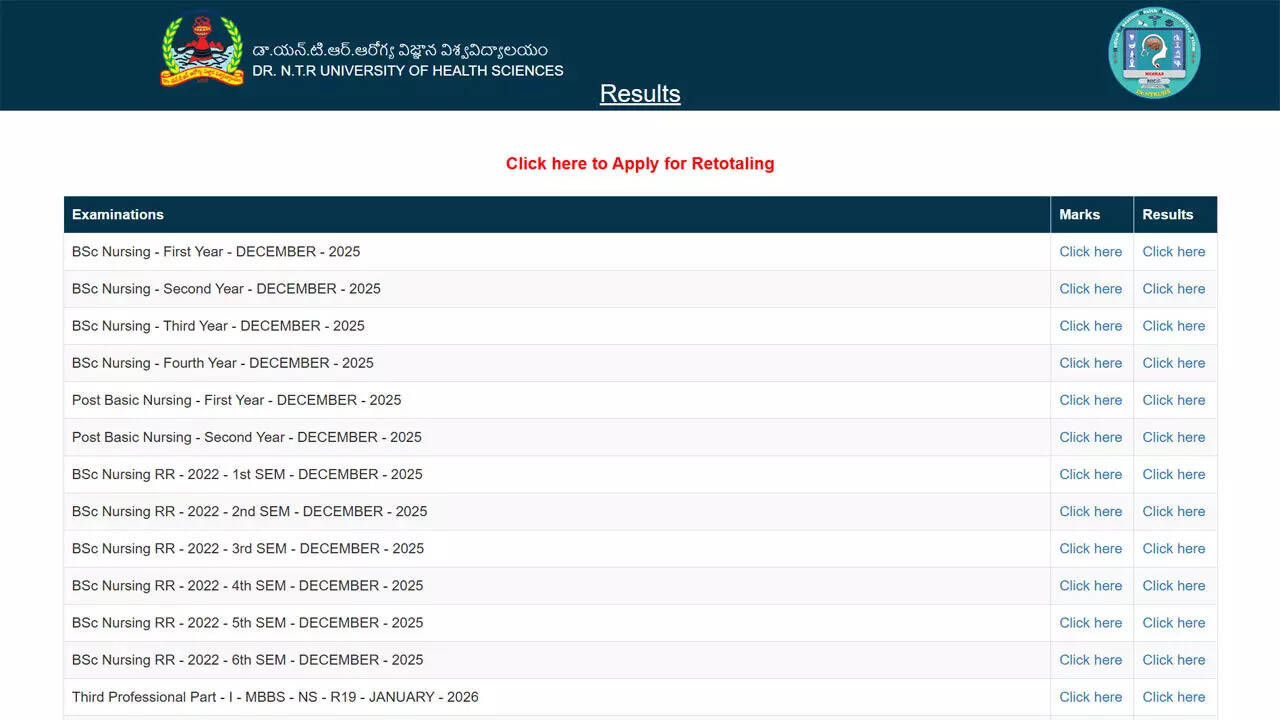The width and height of the screenshot is (1280, 720).
Task: Click the DR. N.T.R University of Health Sciences title
Action: click(x=407, y=71)
